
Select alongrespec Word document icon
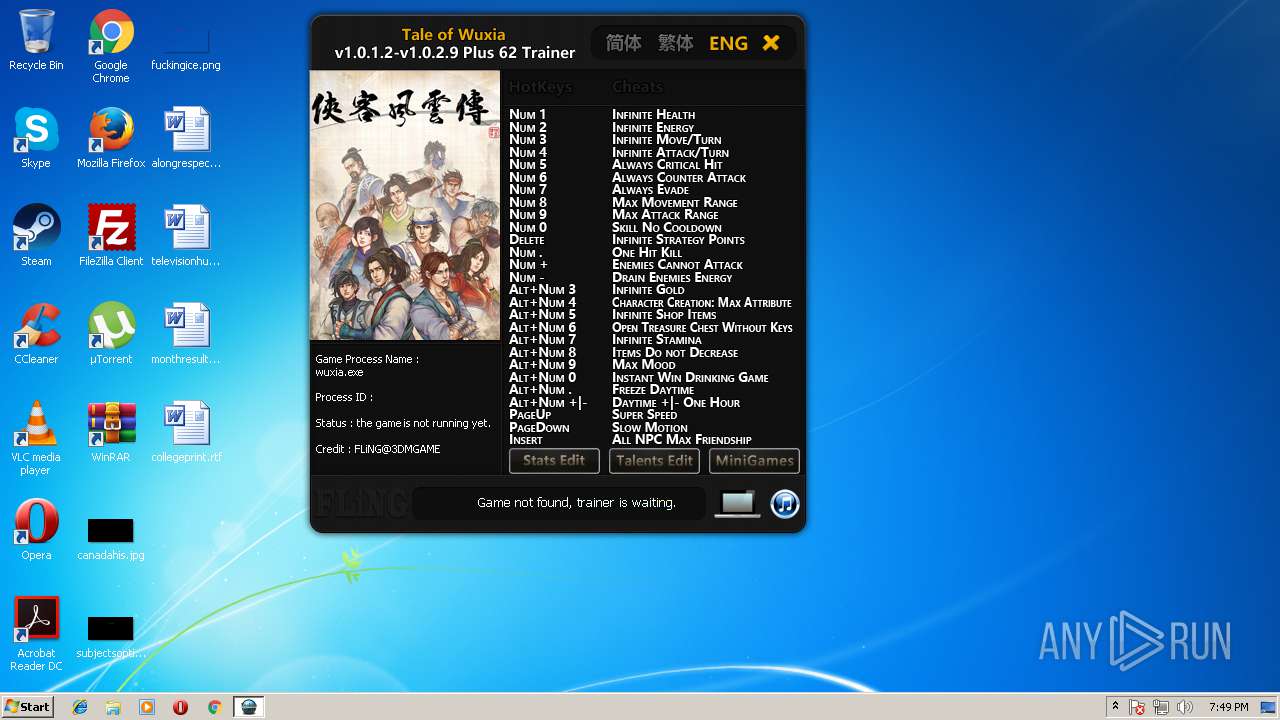click(x=186, y=138)
